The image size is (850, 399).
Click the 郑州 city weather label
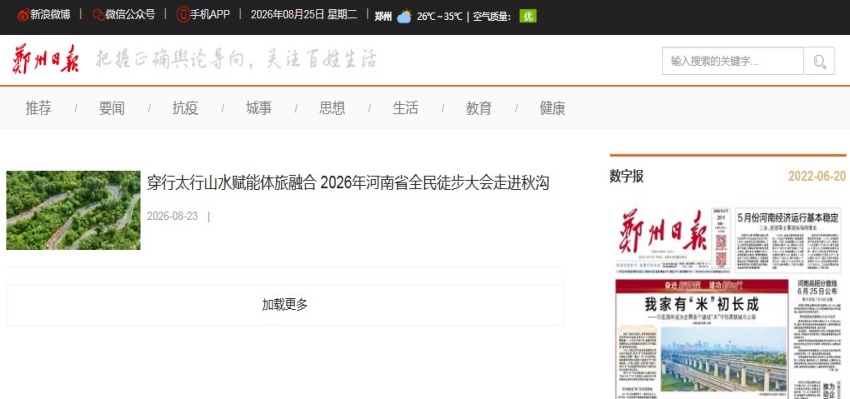[383, 17]
